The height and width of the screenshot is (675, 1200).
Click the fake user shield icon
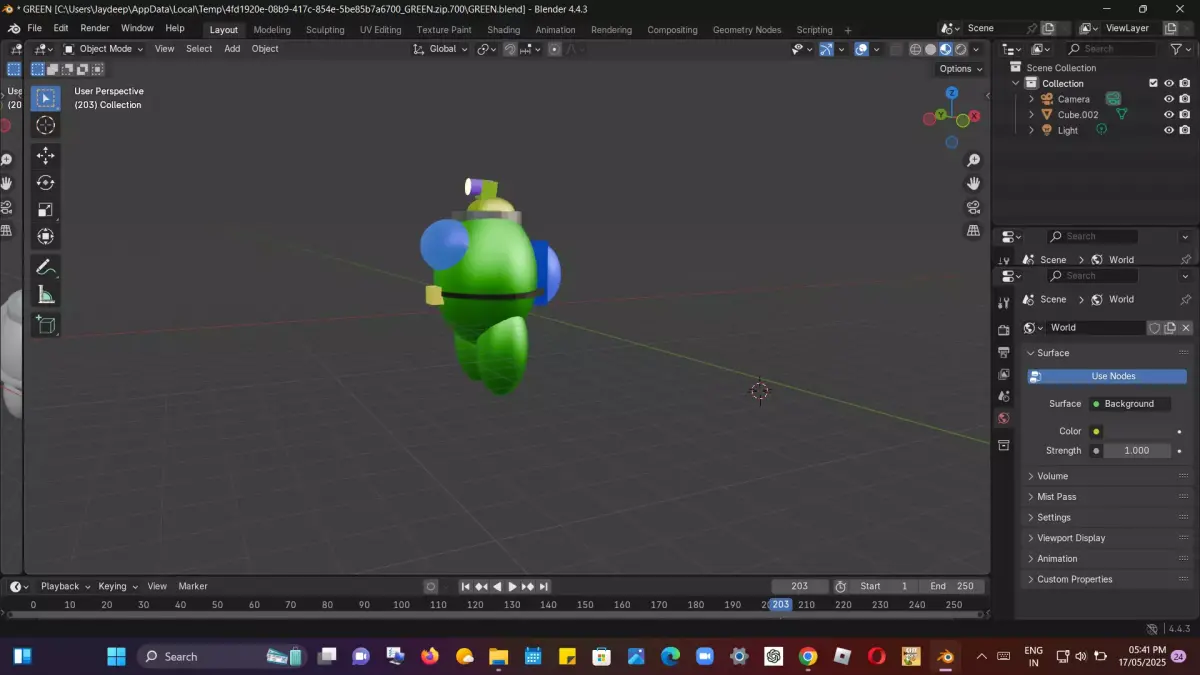1154,328
